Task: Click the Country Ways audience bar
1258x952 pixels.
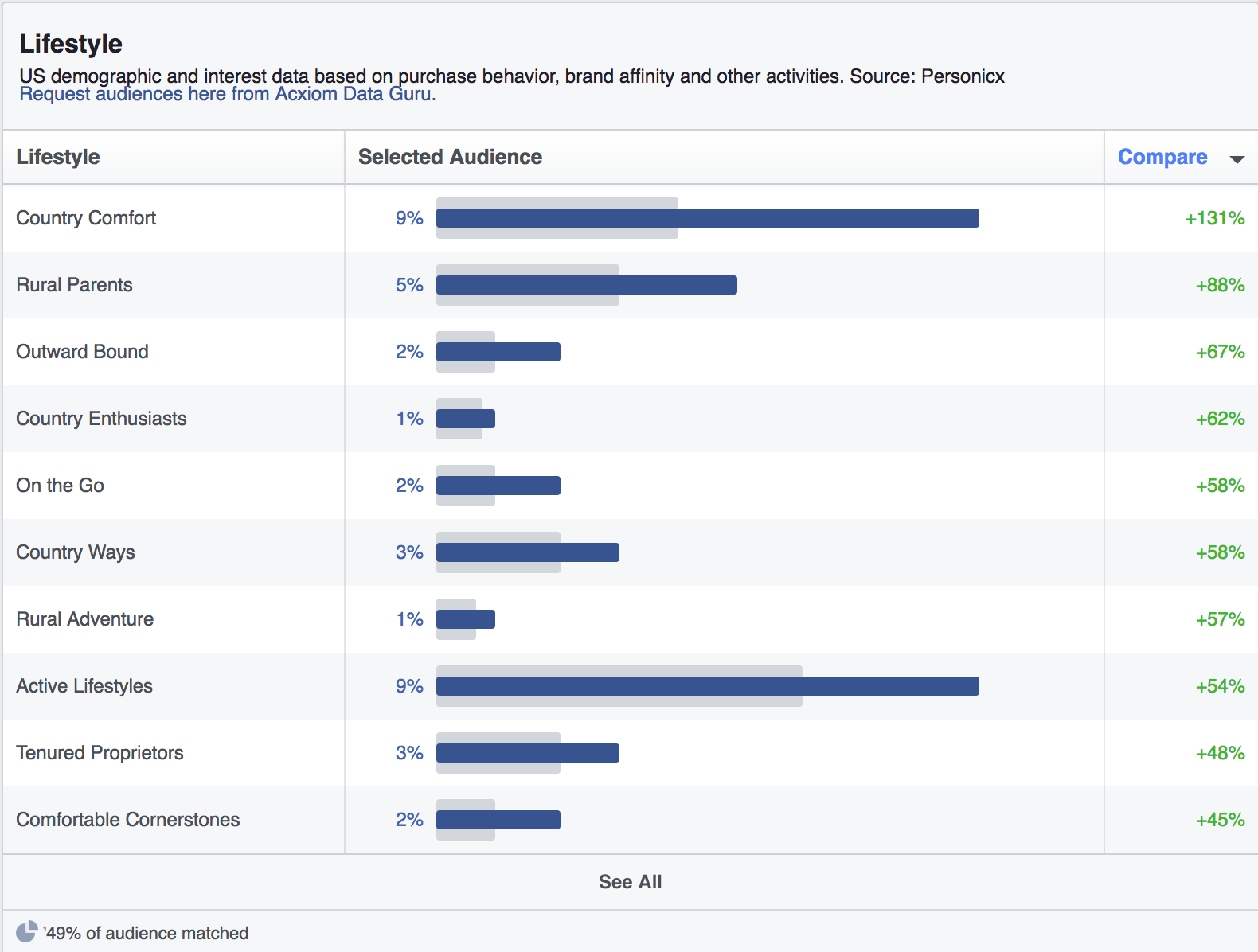Action: point(527,552)
